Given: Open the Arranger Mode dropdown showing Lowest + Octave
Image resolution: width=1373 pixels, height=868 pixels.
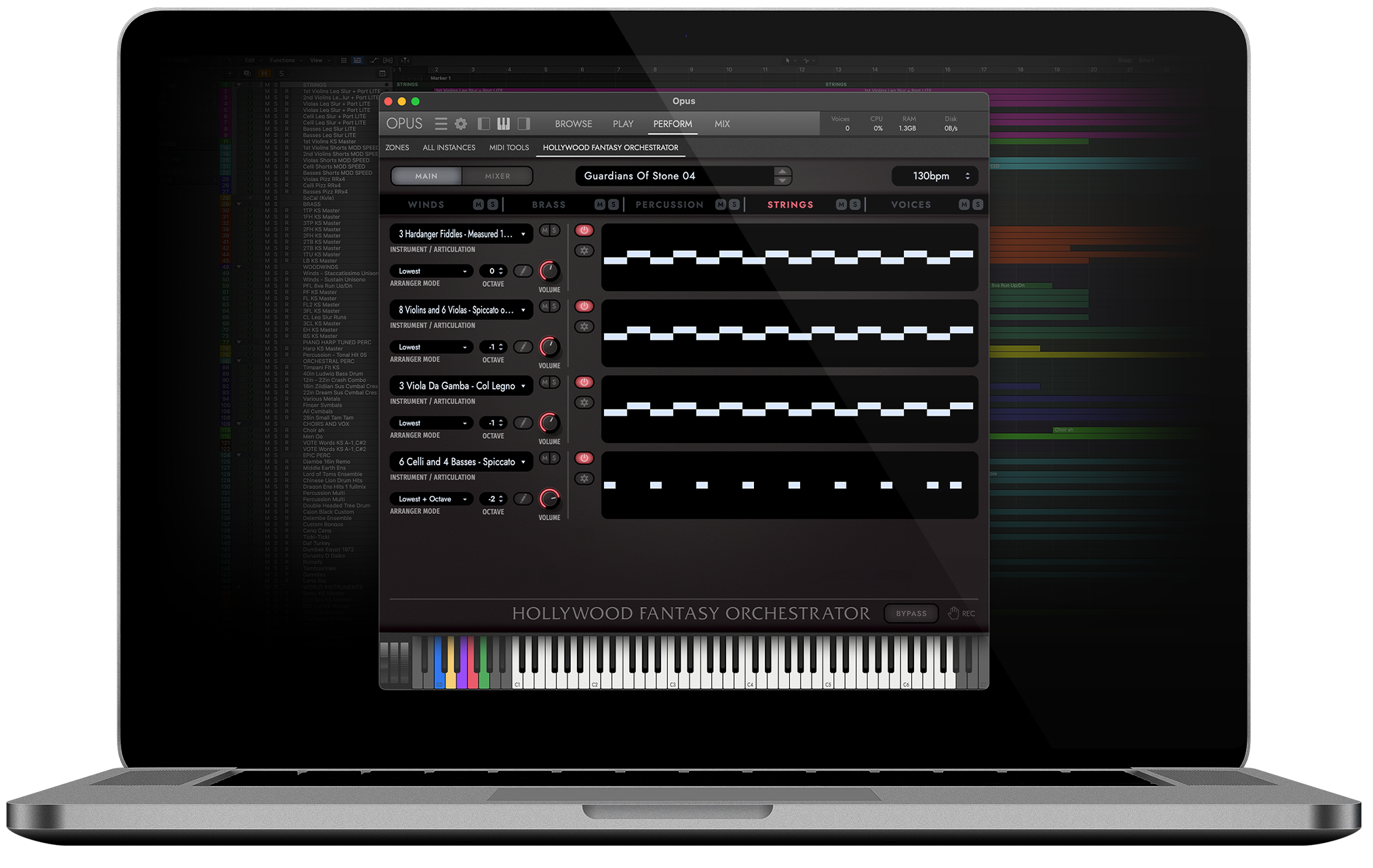Looking at the screenshot, I should (430, 498).
